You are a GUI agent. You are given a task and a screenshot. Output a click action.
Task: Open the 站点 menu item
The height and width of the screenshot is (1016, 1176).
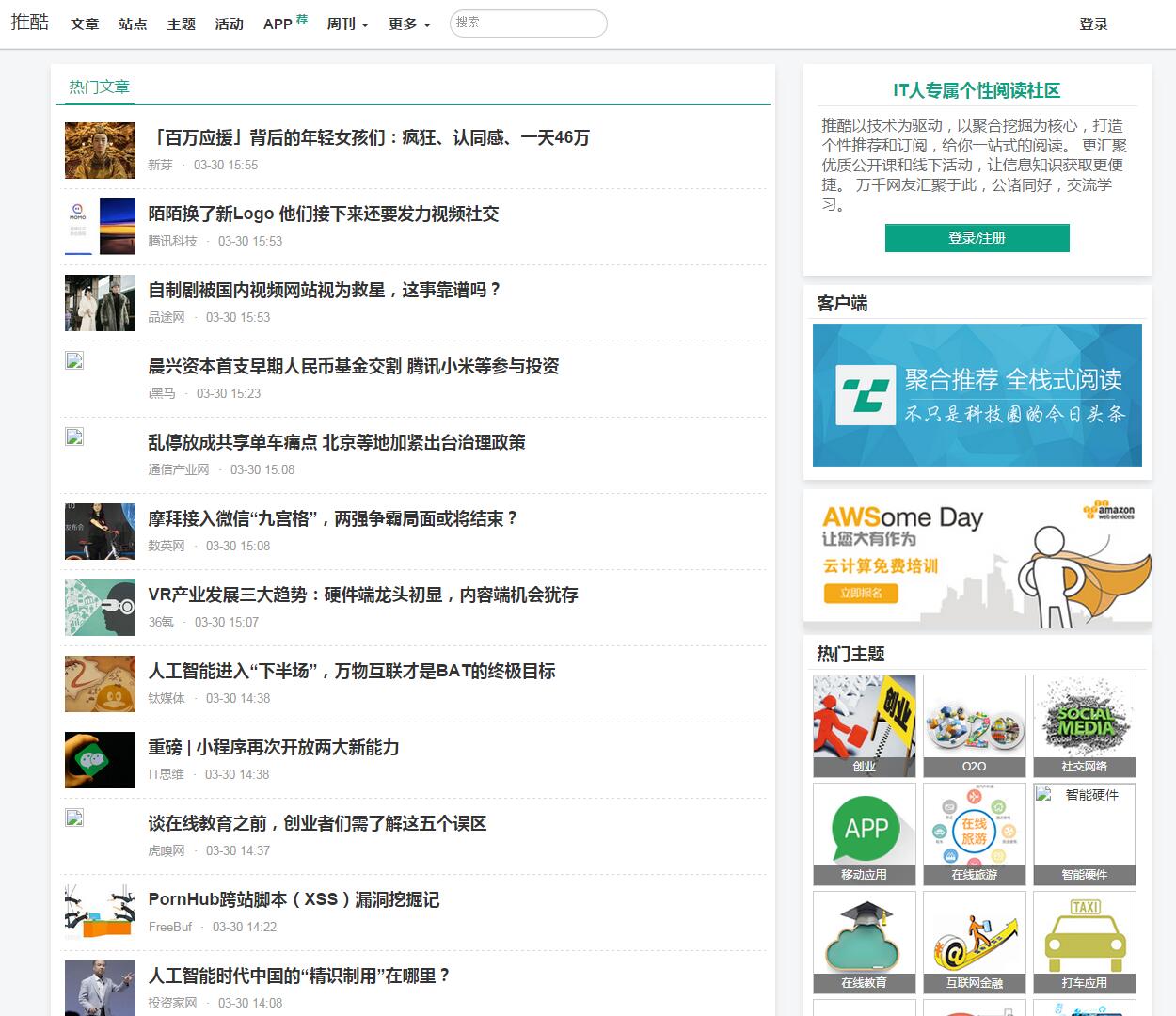click(133, 24)
